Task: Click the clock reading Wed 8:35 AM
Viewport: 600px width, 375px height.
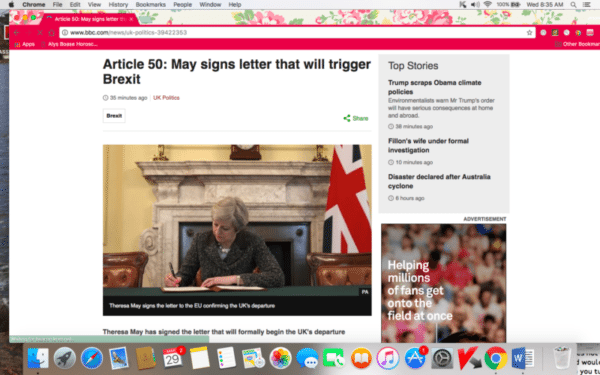Action: pyautogui.click(x=545, y=5)
